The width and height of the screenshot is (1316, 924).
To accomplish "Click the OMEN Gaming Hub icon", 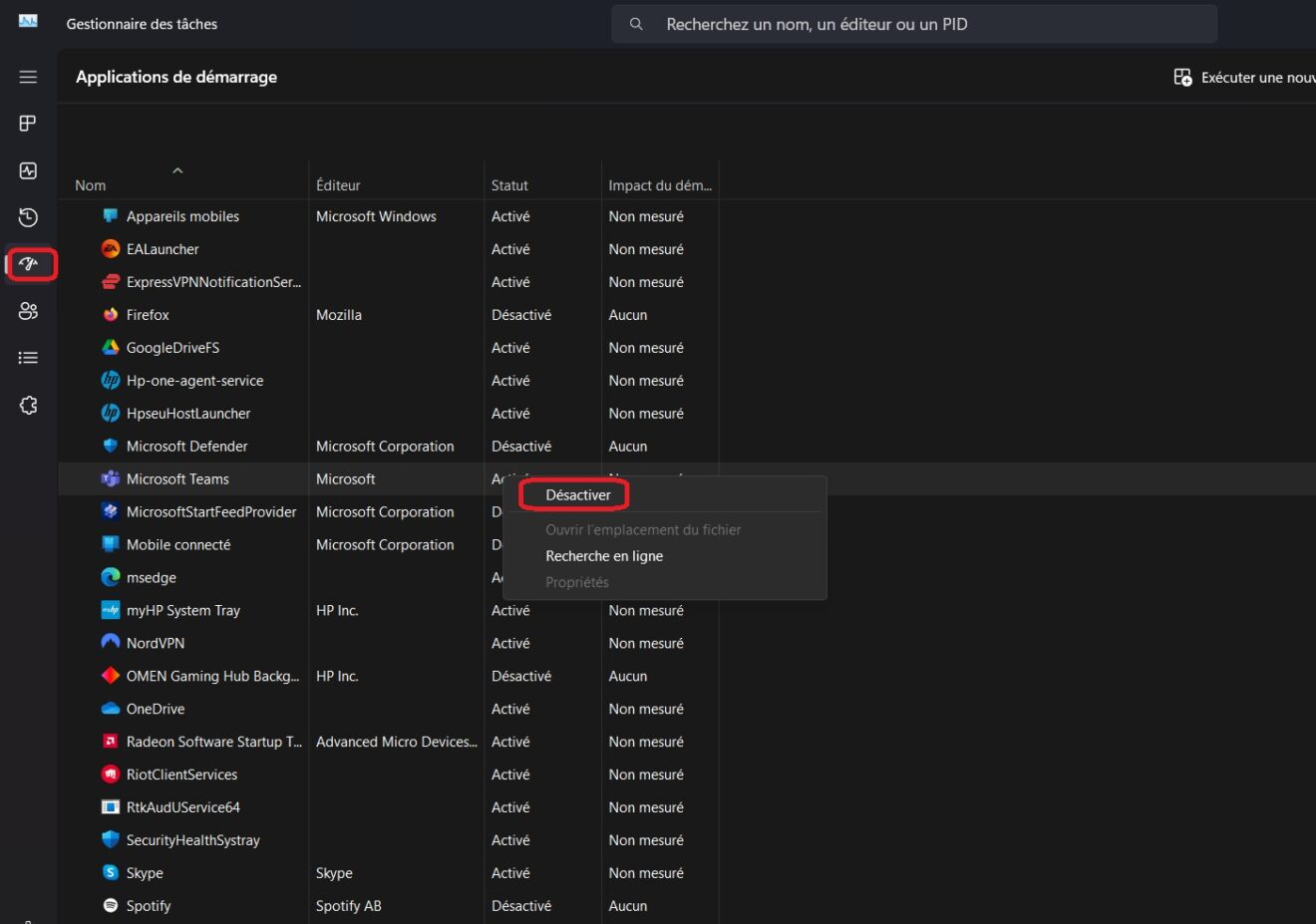I will [x=111, y=676].
